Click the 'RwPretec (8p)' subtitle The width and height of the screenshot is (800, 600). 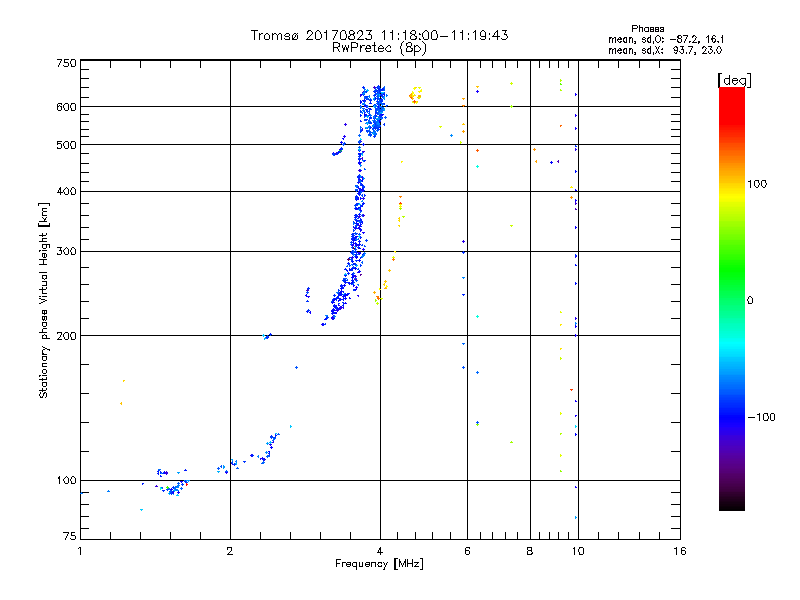coord(379,48)
